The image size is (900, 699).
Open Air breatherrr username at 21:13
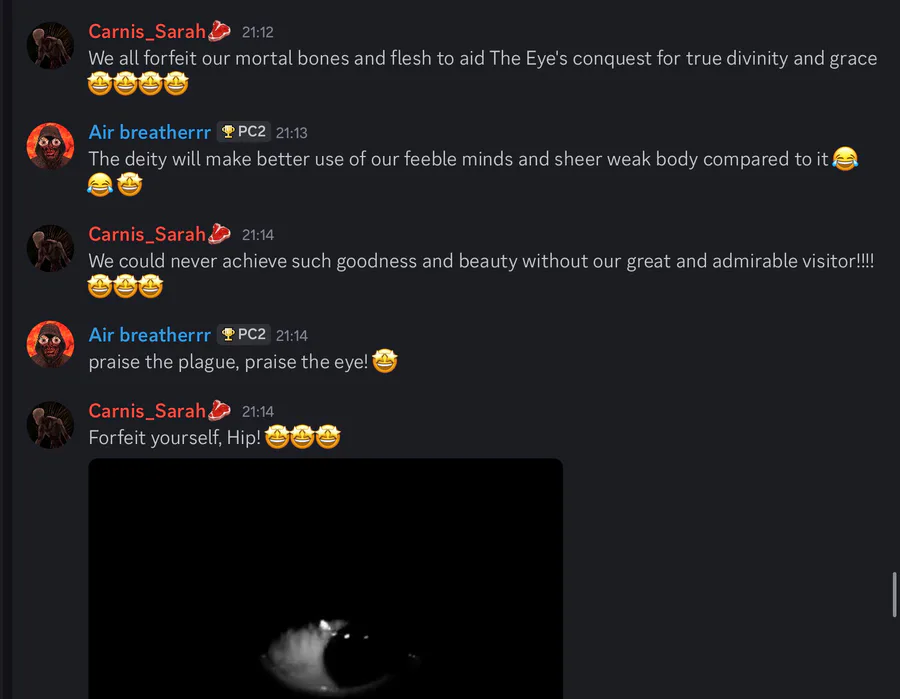(x=150, y=133)
